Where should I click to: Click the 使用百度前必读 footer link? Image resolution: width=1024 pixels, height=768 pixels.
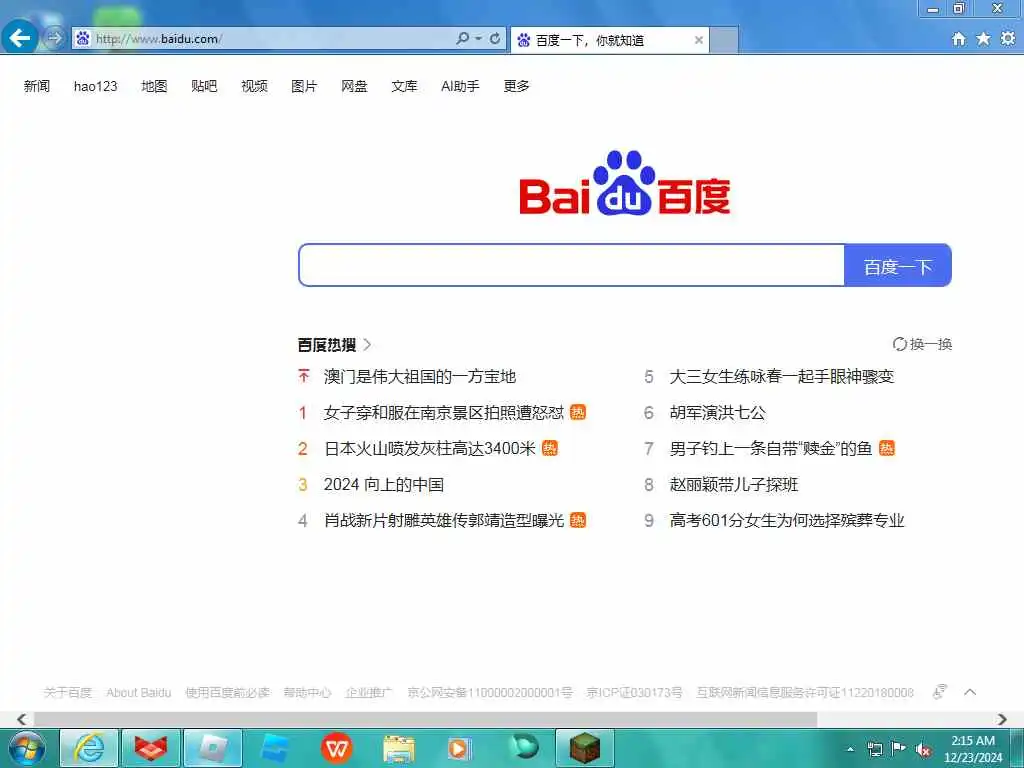(227, 692)
